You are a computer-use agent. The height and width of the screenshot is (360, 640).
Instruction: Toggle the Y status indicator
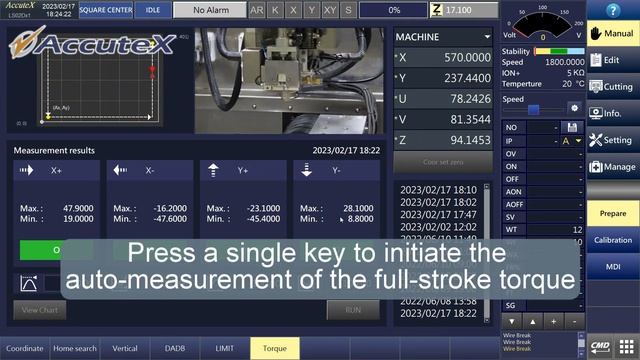311,10
